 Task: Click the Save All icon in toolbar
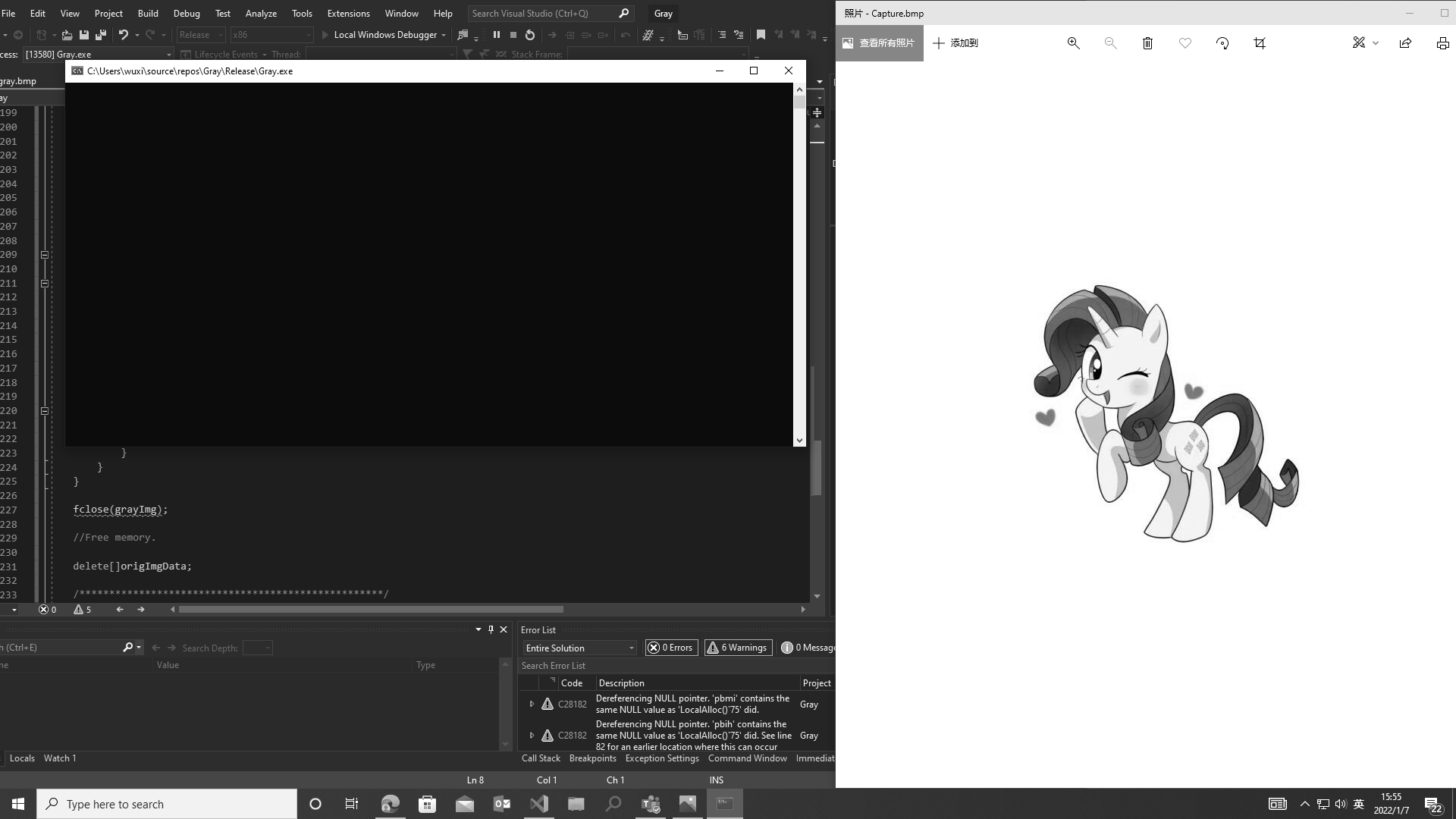tap(101, 35)
